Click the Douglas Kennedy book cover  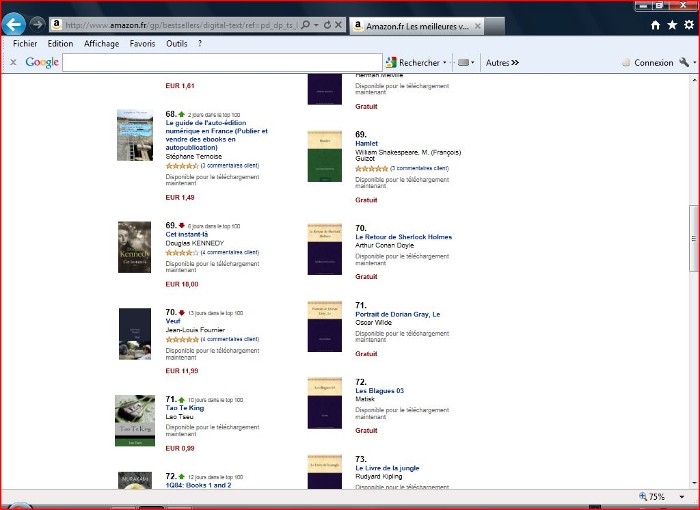[134, 247]
